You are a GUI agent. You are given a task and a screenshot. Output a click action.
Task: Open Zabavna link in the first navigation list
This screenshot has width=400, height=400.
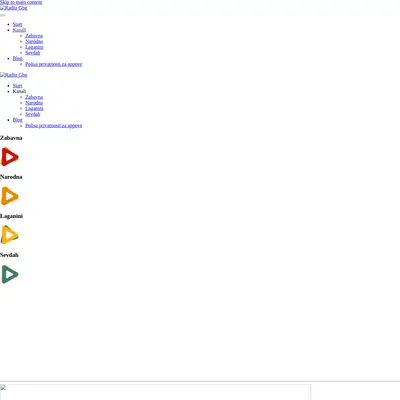pyautogui.click(x=34, y=36)
